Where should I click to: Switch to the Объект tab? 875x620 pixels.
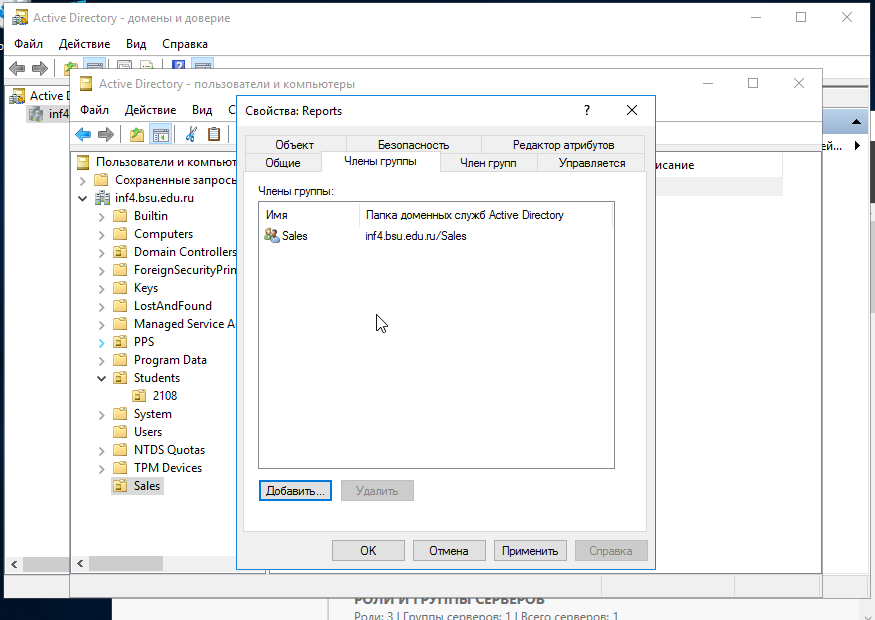tap(295, 145)
